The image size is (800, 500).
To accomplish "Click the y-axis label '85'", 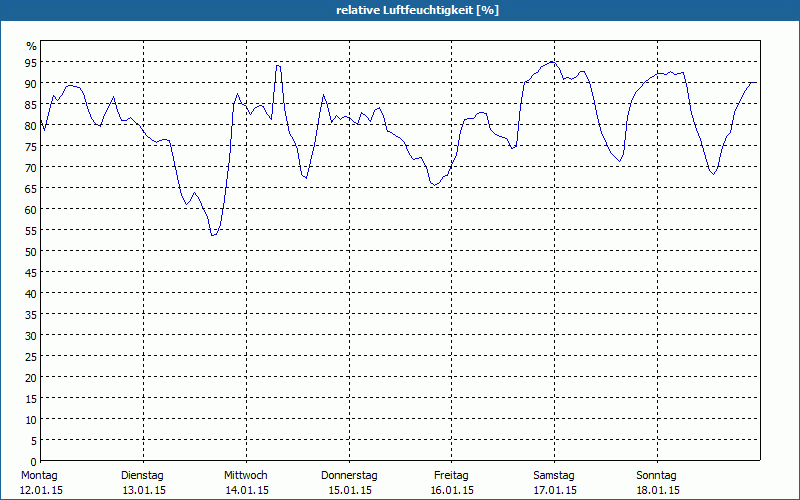I will [31, 105].
